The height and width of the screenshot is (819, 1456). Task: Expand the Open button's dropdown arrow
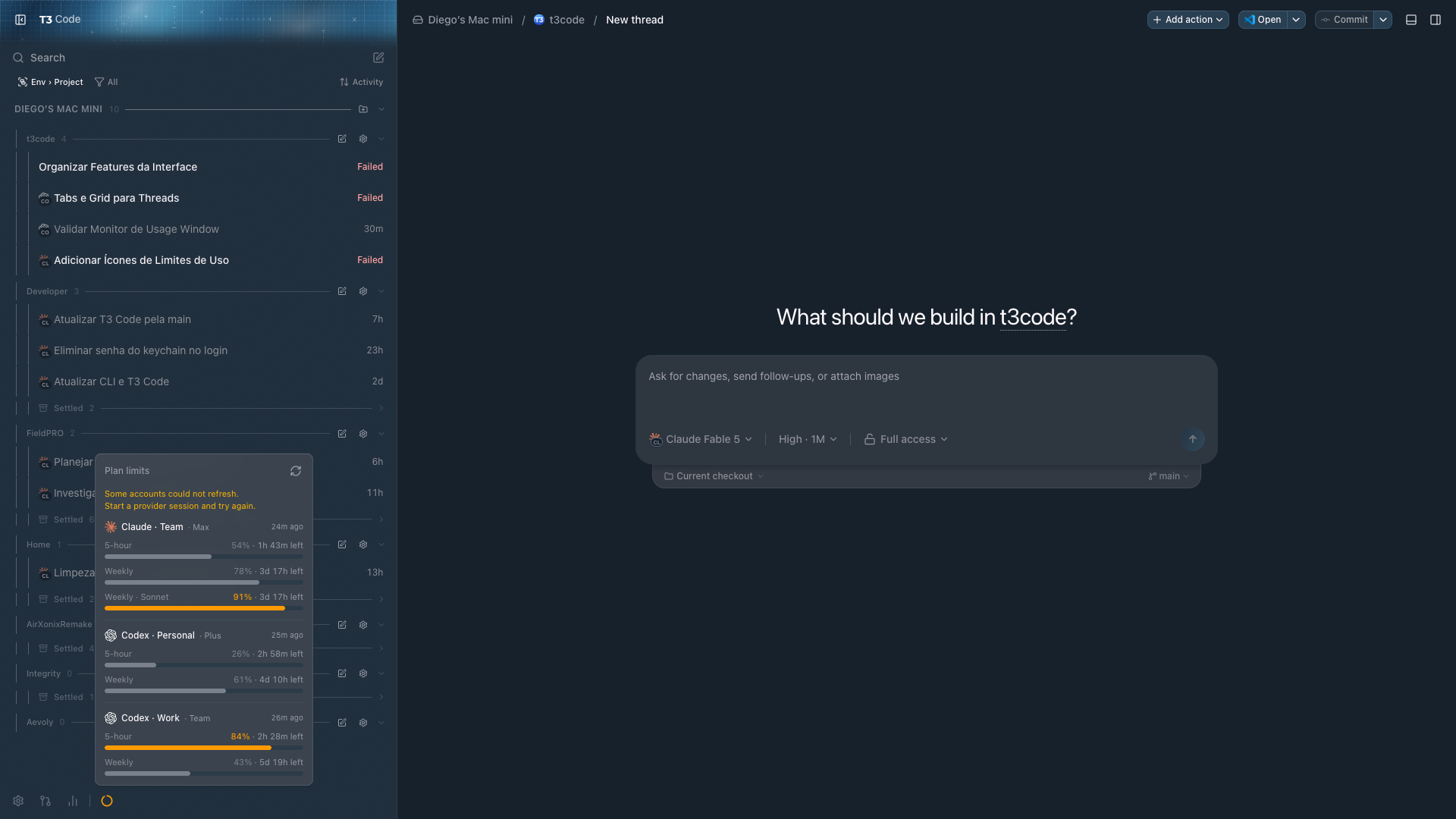[x=1297, y=20]
